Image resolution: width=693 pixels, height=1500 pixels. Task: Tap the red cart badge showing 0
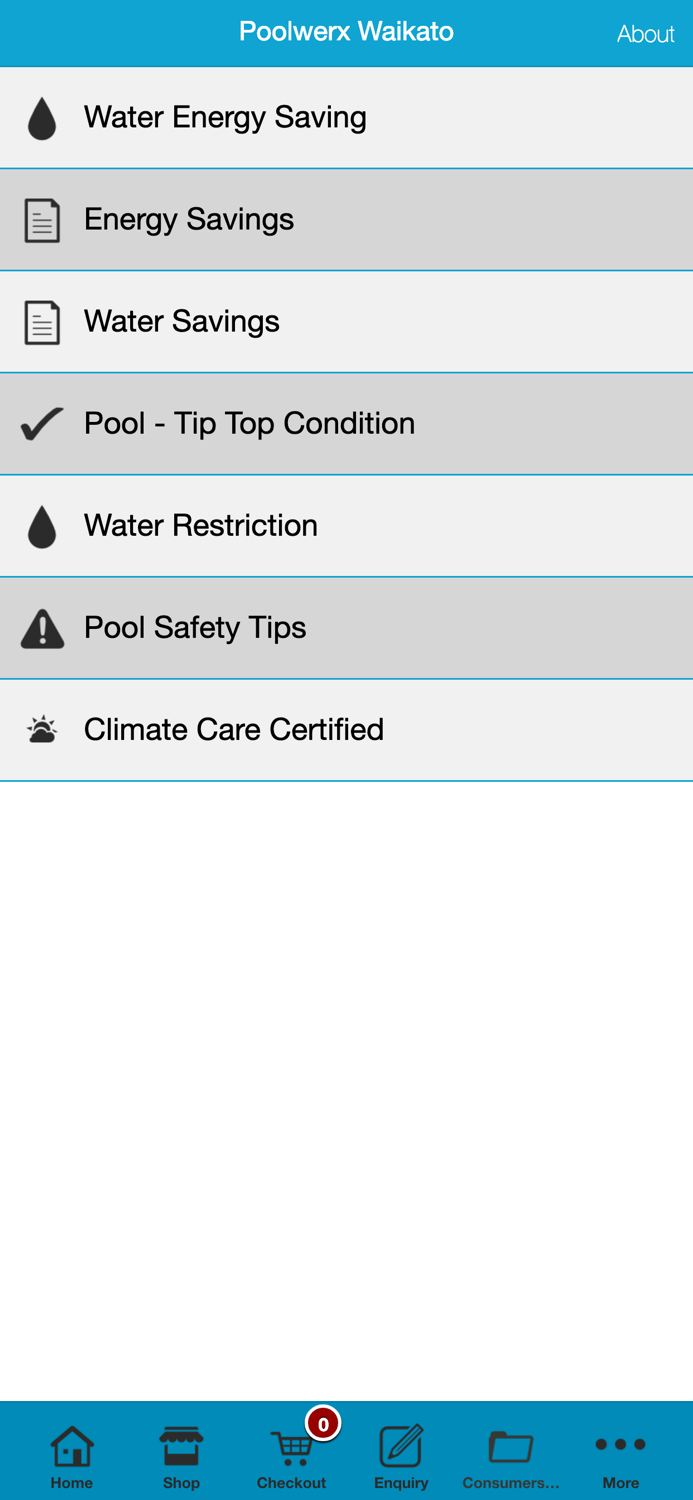click(x=321, y=1424)
